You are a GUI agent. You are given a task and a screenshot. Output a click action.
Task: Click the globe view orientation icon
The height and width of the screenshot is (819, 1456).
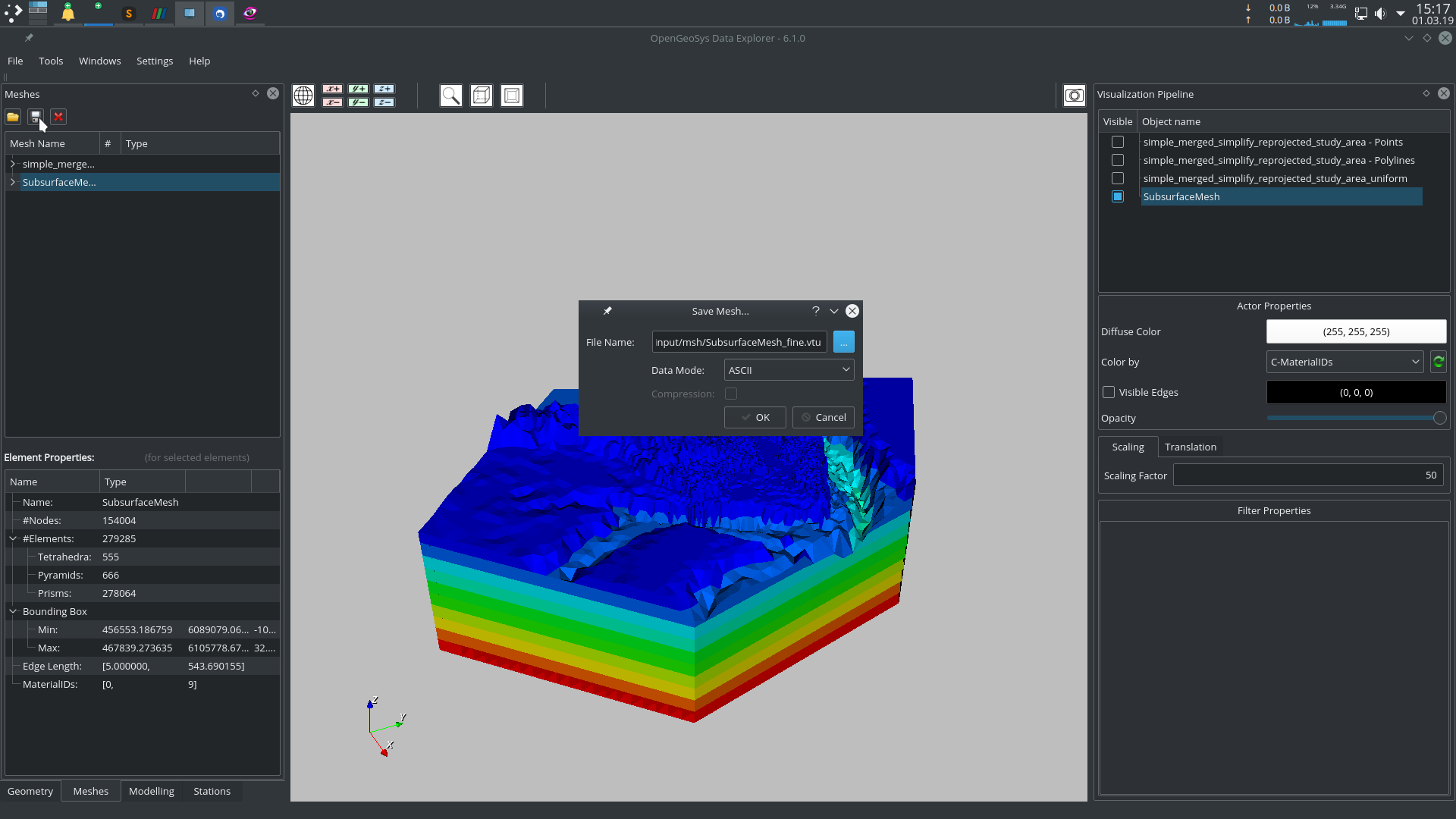[x=303, y=96]
